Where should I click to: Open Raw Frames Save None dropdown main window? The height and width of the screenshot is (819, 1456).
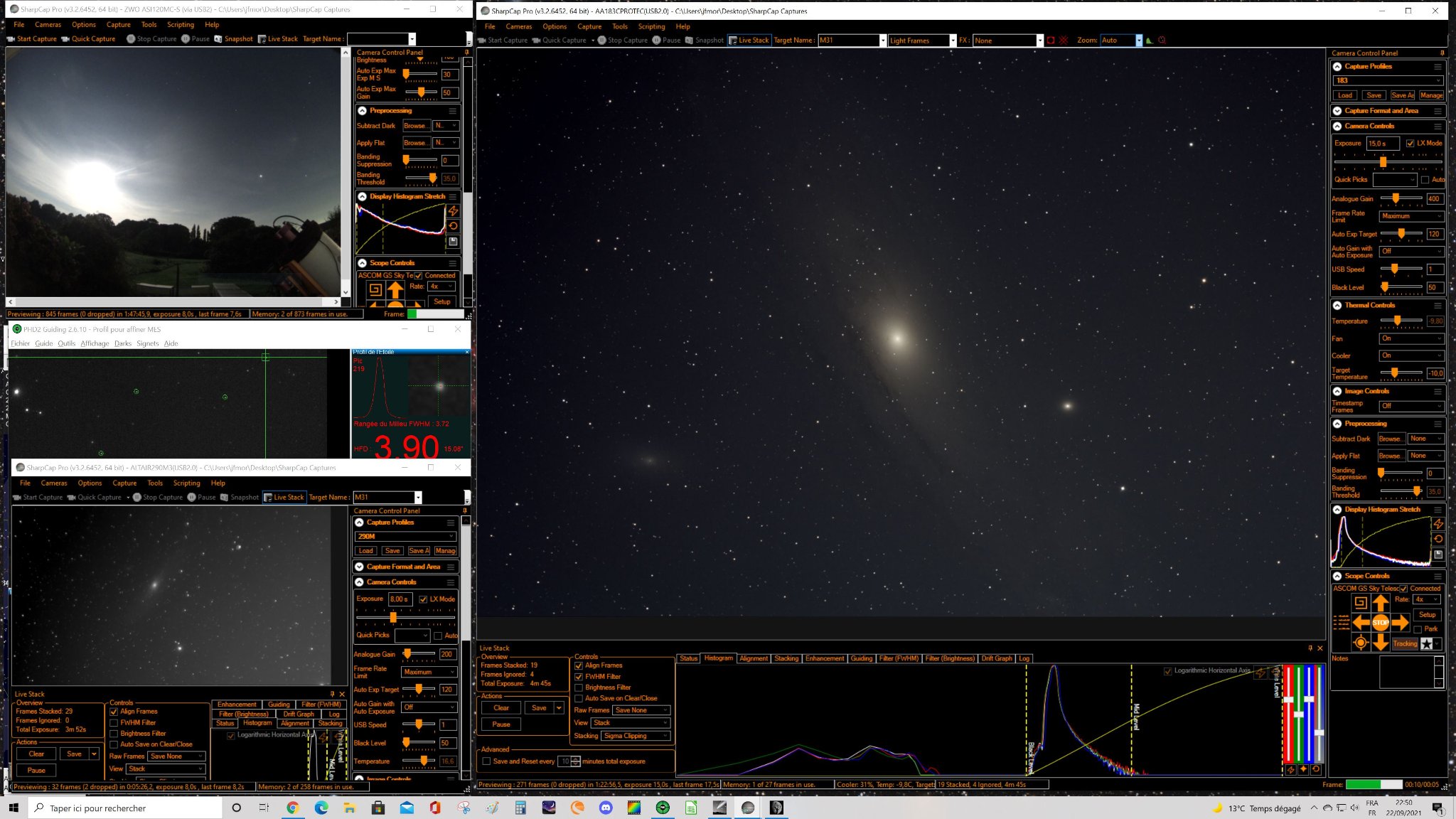(x=642, y=710)
